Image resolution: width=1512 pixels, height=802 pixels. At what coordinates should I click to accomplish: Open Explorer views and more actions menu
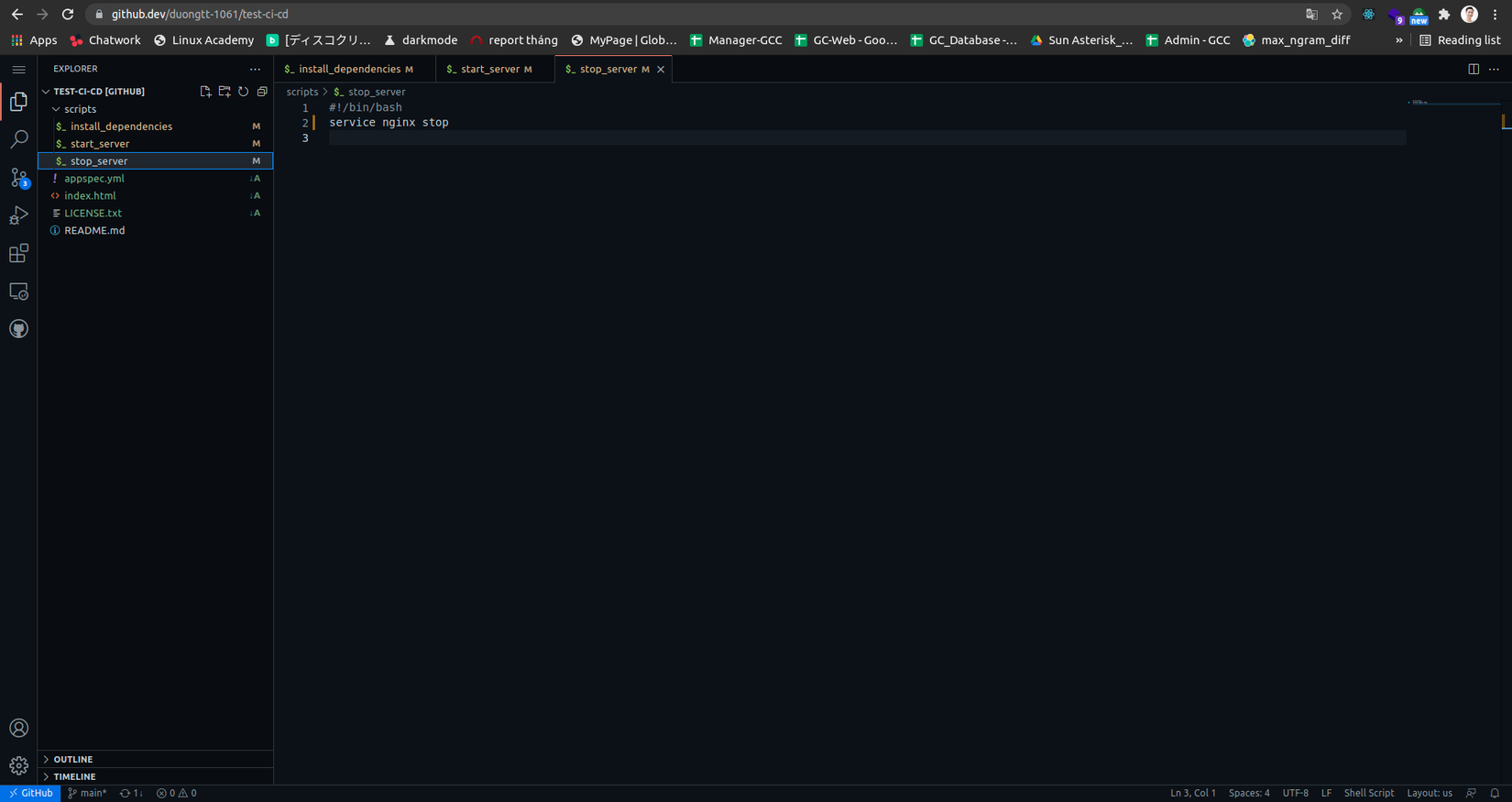pos(255,69)
